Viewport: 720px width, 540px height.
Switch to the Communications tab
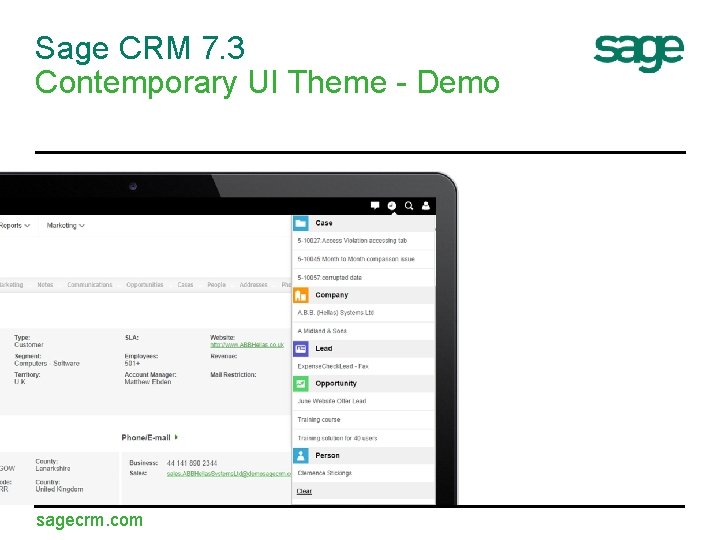point(90,285)
